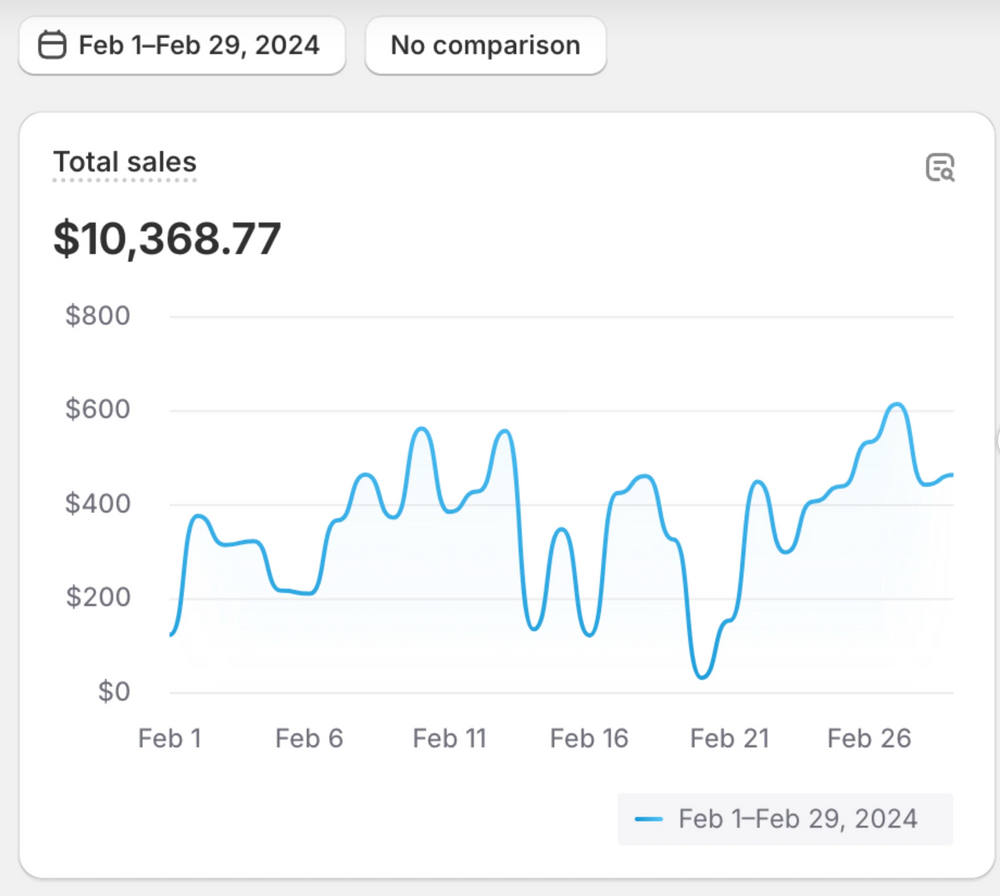Click the $200 y-axis label

pos(97,598)
